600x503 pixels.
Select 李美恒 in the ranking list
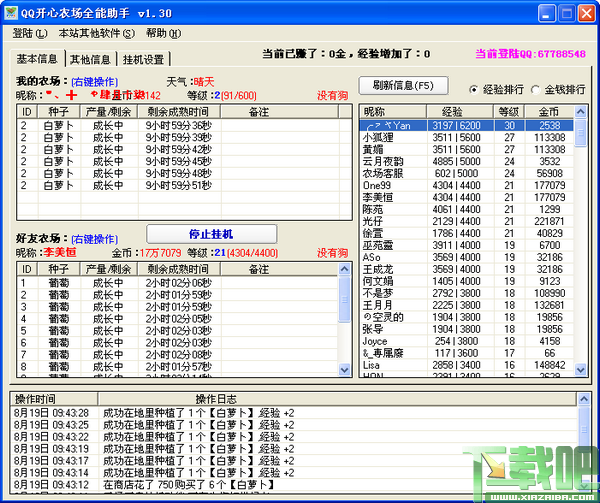(x=466, y=197)
